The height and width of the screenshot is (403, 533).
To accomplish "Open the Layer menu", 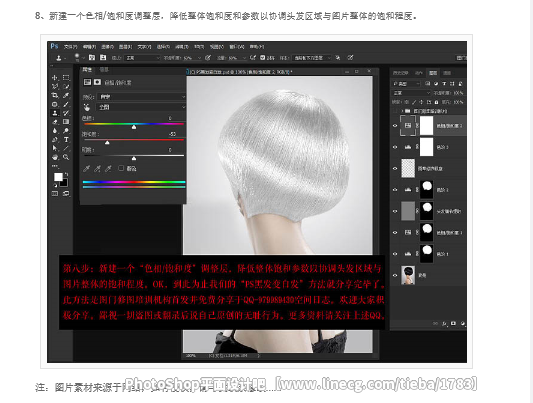I will pos(125,47).
